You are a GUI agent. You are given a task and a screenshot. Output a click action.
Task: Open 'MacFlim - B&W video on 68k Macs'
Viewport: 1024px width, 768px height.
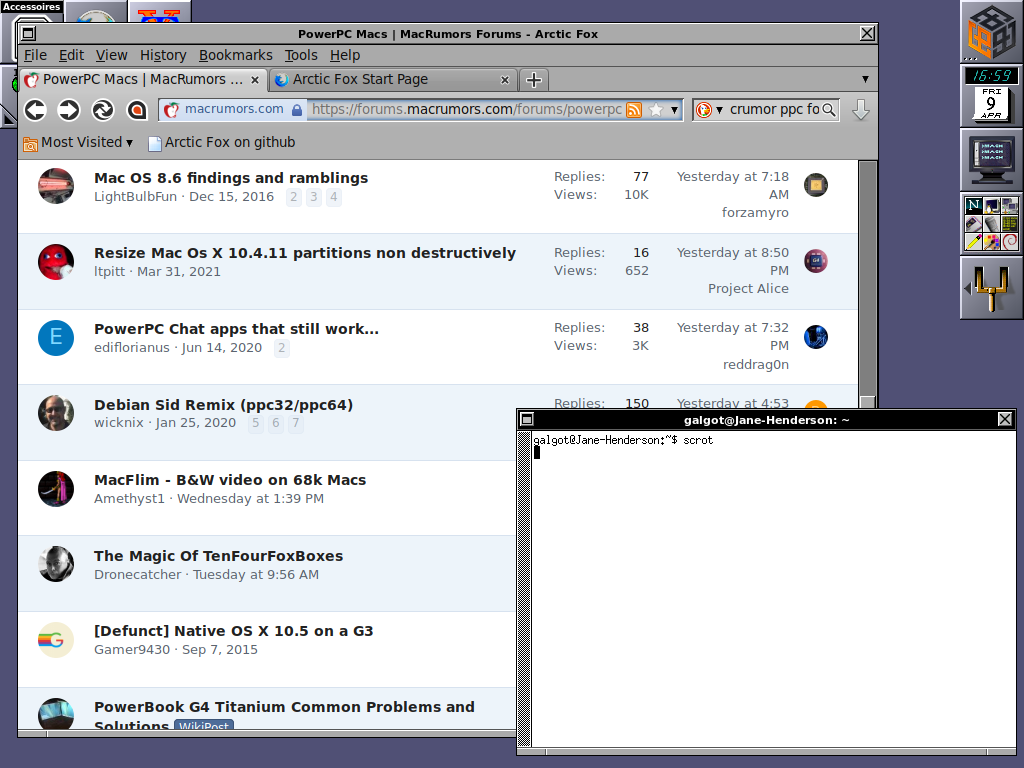230,480
